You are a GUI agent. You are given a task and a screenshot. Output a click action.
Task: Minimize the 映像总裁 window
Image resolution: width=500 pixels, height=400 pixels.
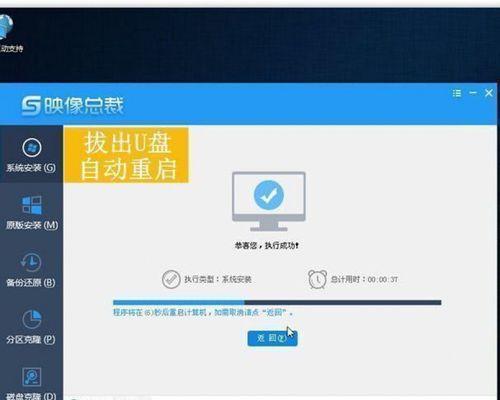coord(473,93)
